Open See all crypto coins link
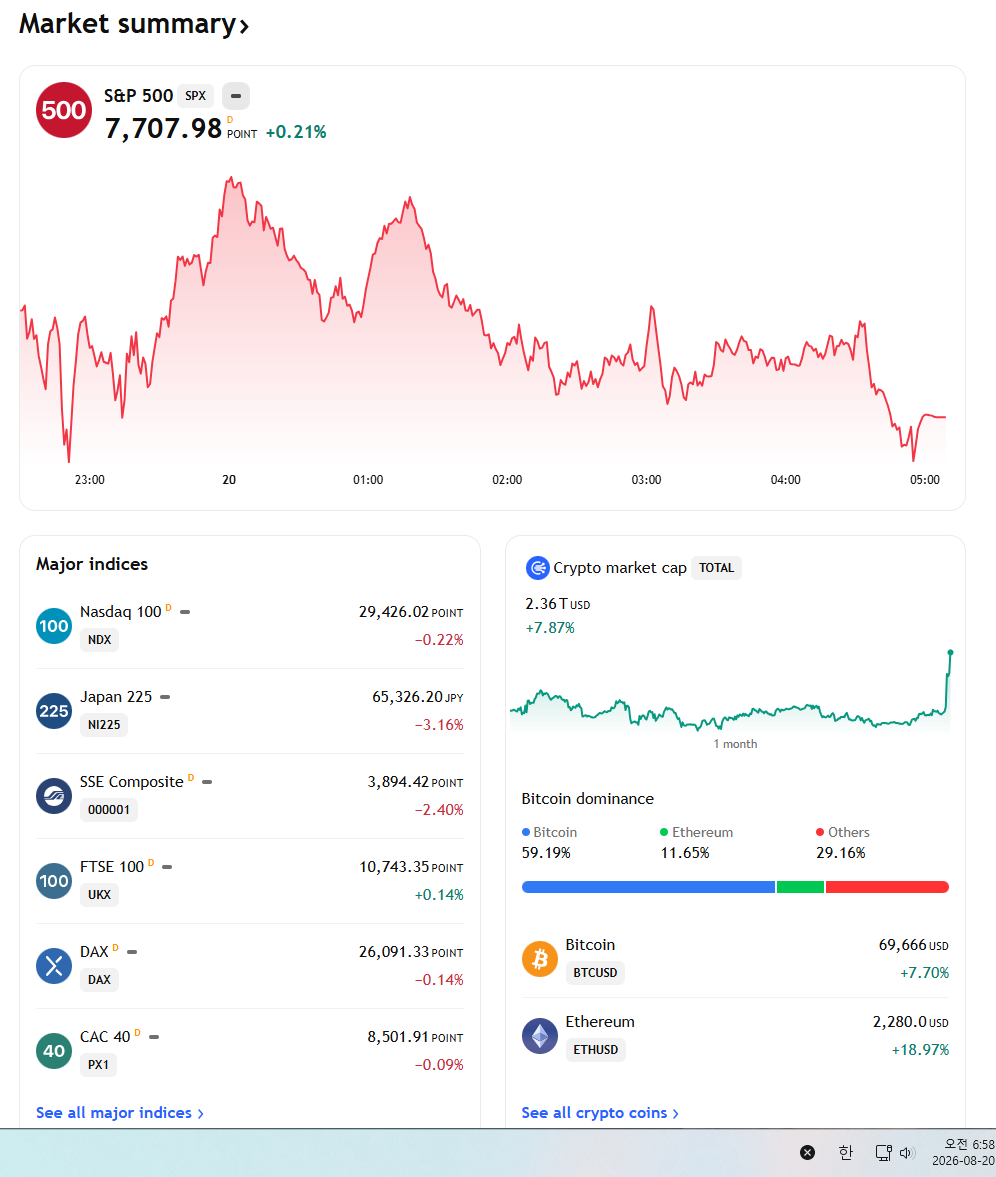996x1177 pixels. [x=600, y=1112]
